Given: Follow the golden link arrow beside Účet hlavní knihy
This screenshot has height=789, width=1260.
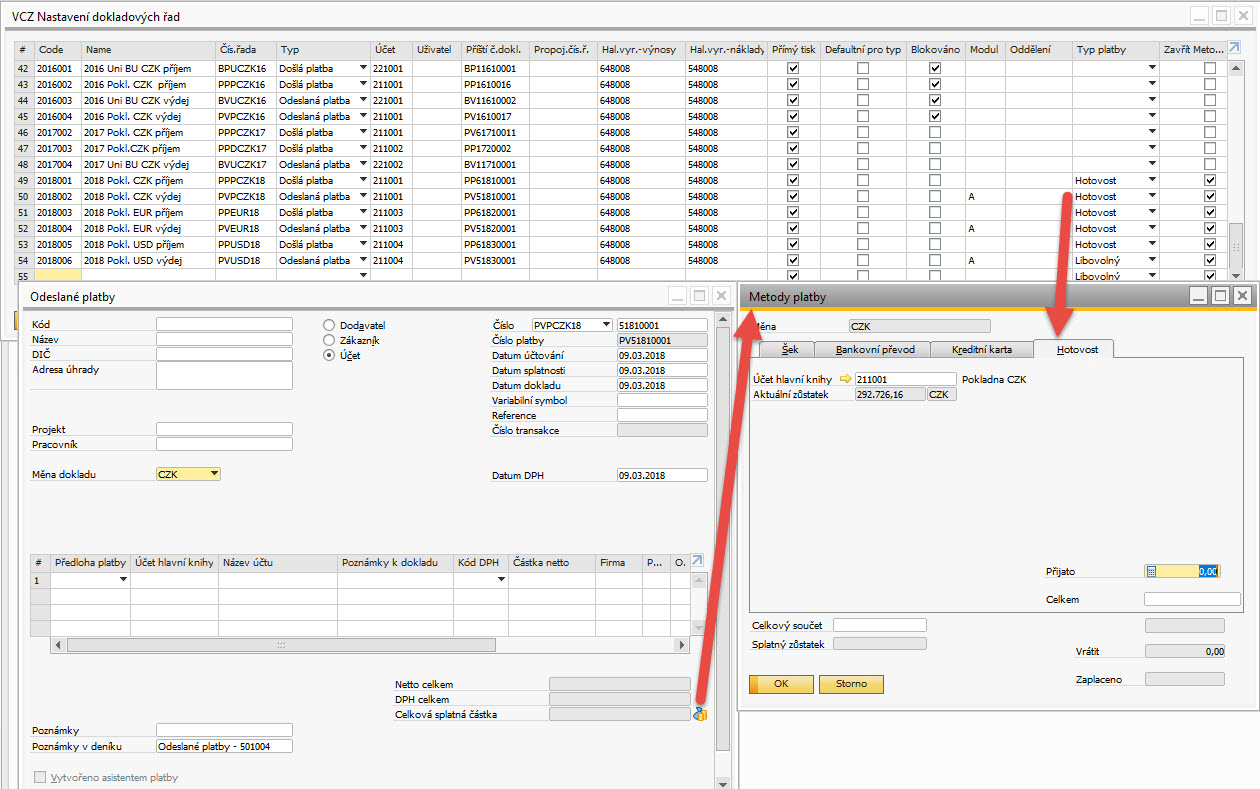Looking at the screenshot, I should coord(845,379).
